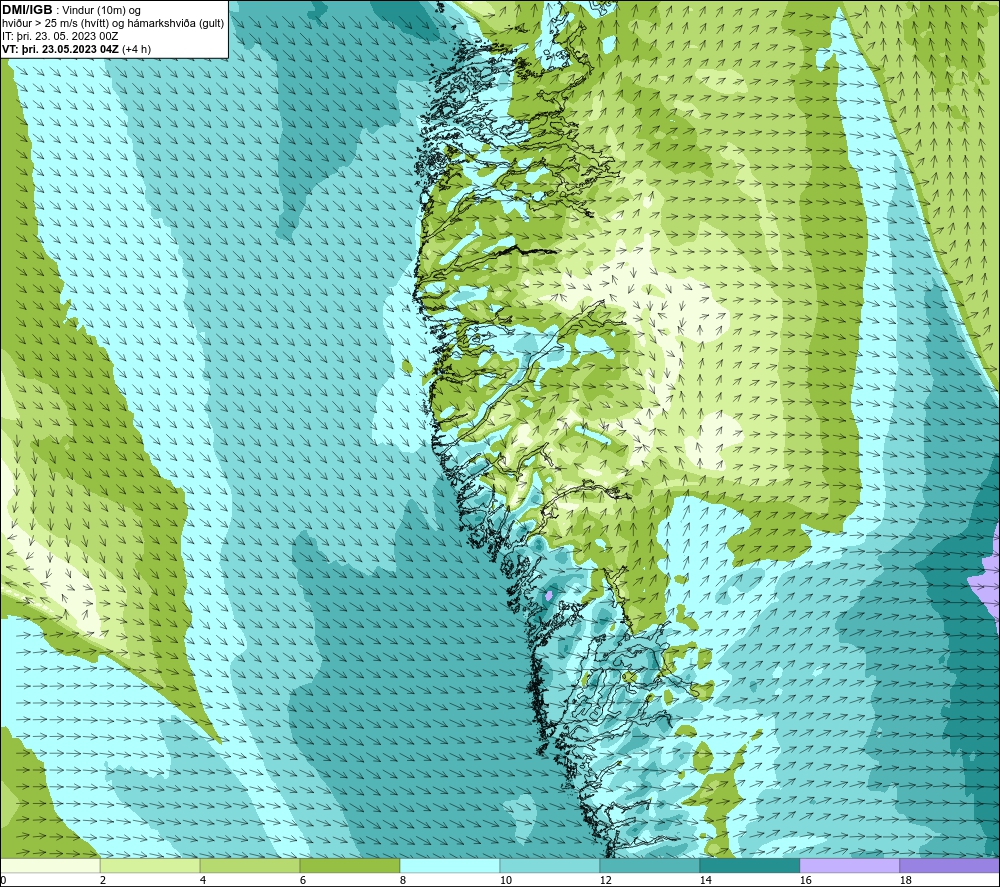Viewport: 1000px width, 887px height.
Task: Click the scale label '10'
Action: [x=506, y=880]
